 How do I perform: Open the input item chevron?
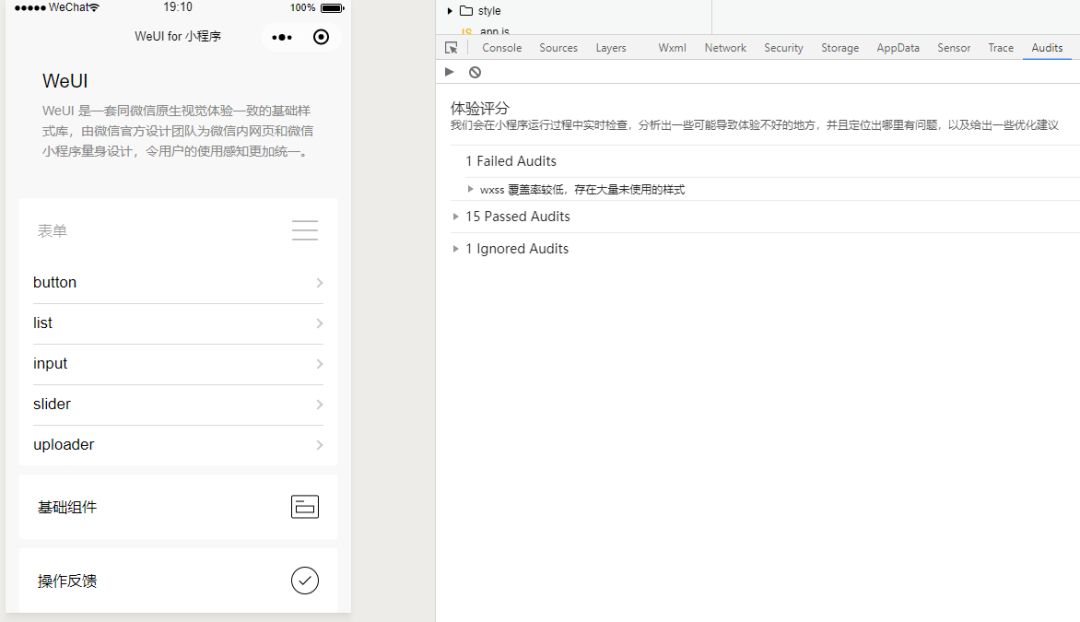click(320, 364)
